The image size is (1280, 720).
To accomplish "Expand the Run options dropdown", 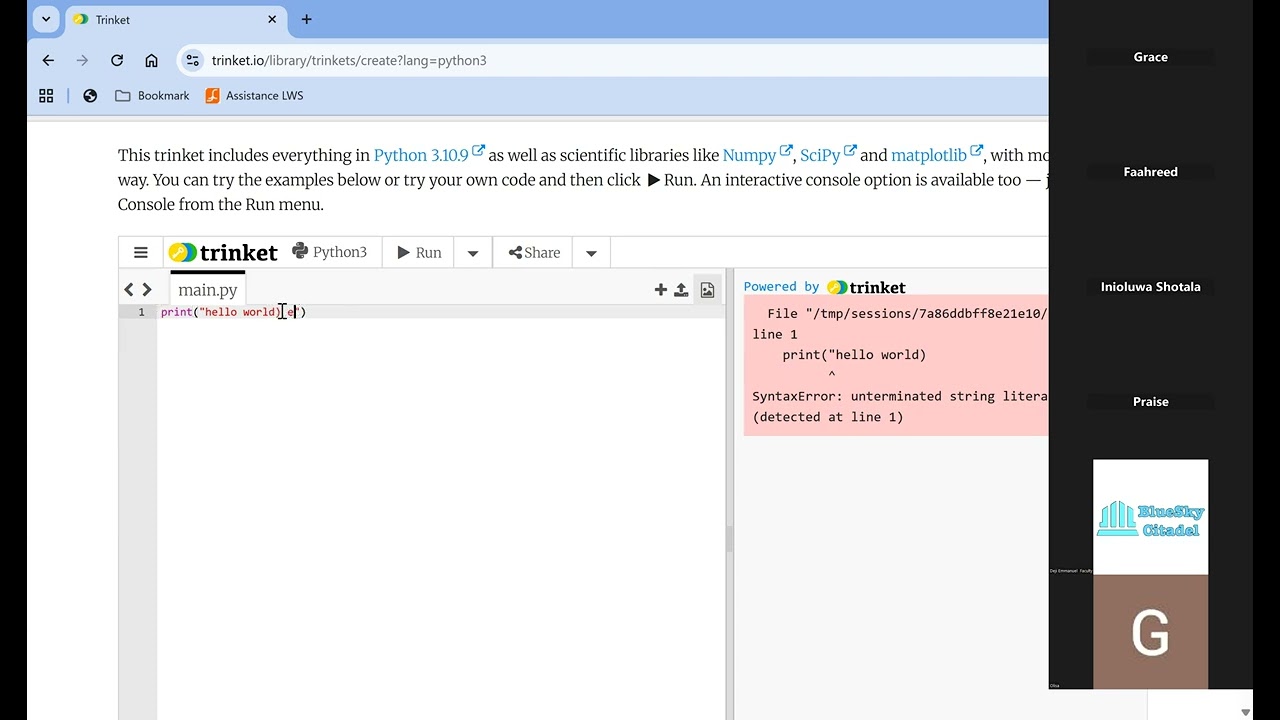I will [473, 253].
